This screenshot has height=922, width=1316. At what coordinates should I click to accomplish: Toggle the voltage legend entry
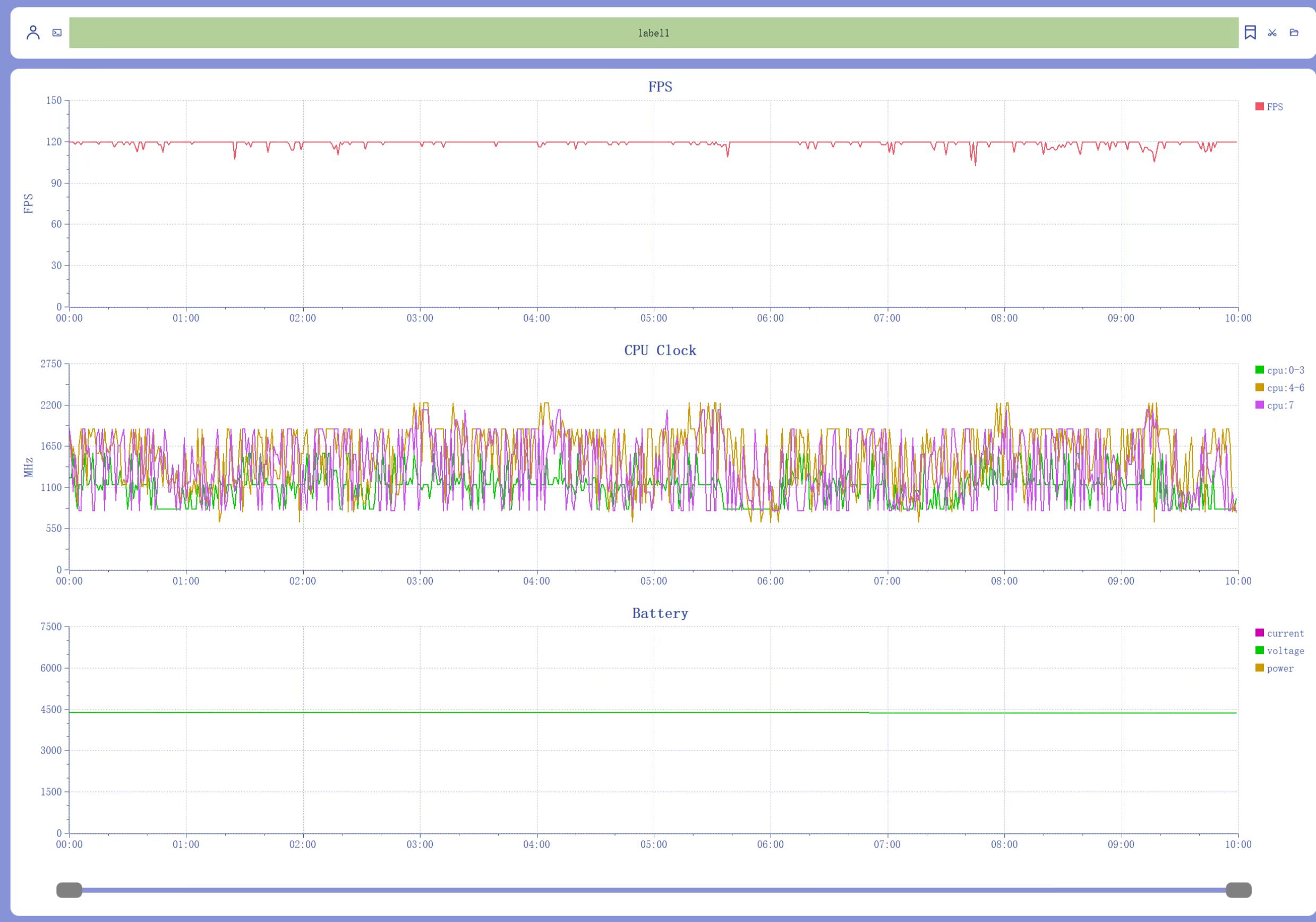pos(1279,651)
